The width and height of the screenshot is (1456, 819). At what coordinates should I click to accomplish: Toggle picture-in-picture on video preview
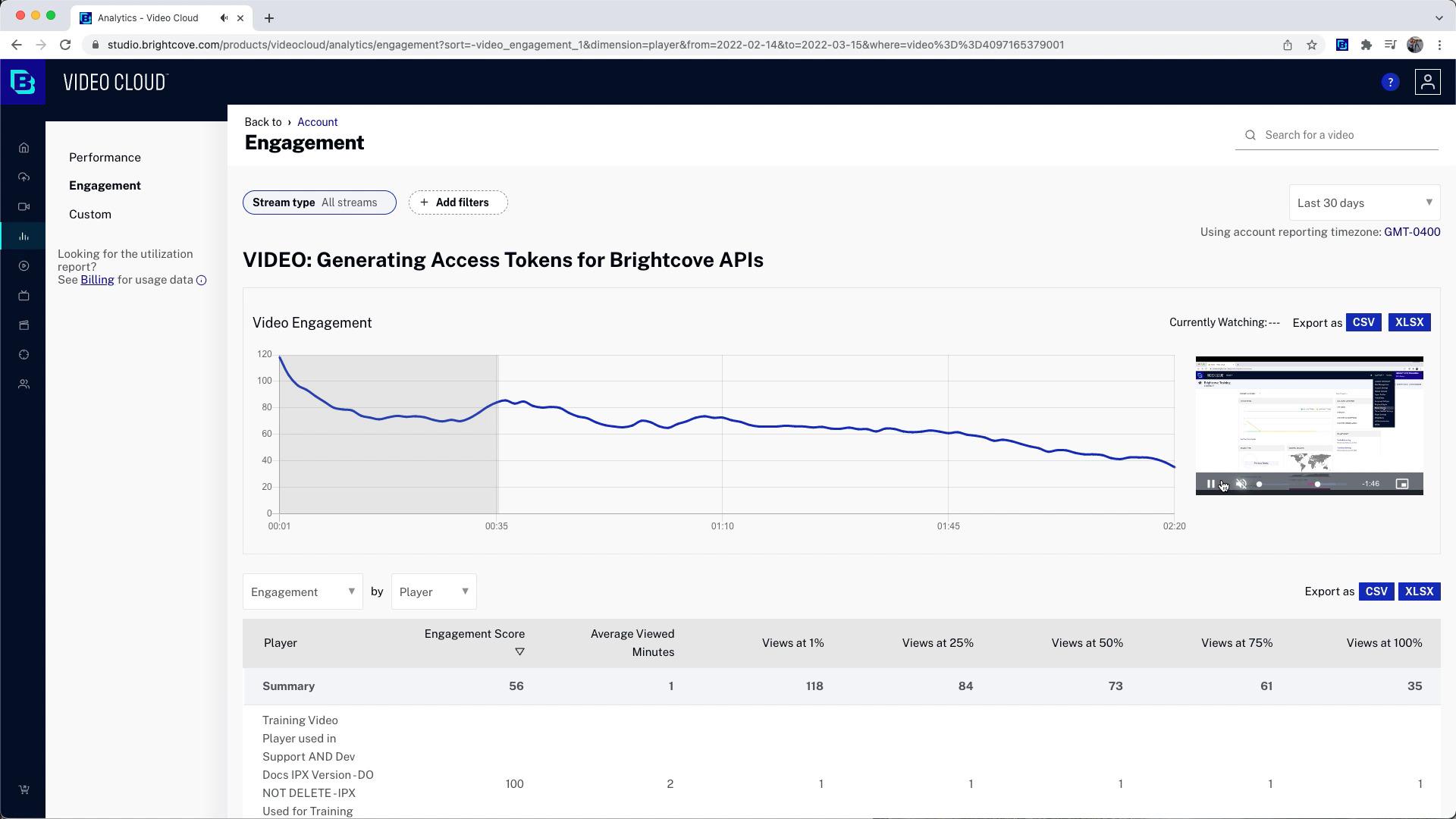1402,484
